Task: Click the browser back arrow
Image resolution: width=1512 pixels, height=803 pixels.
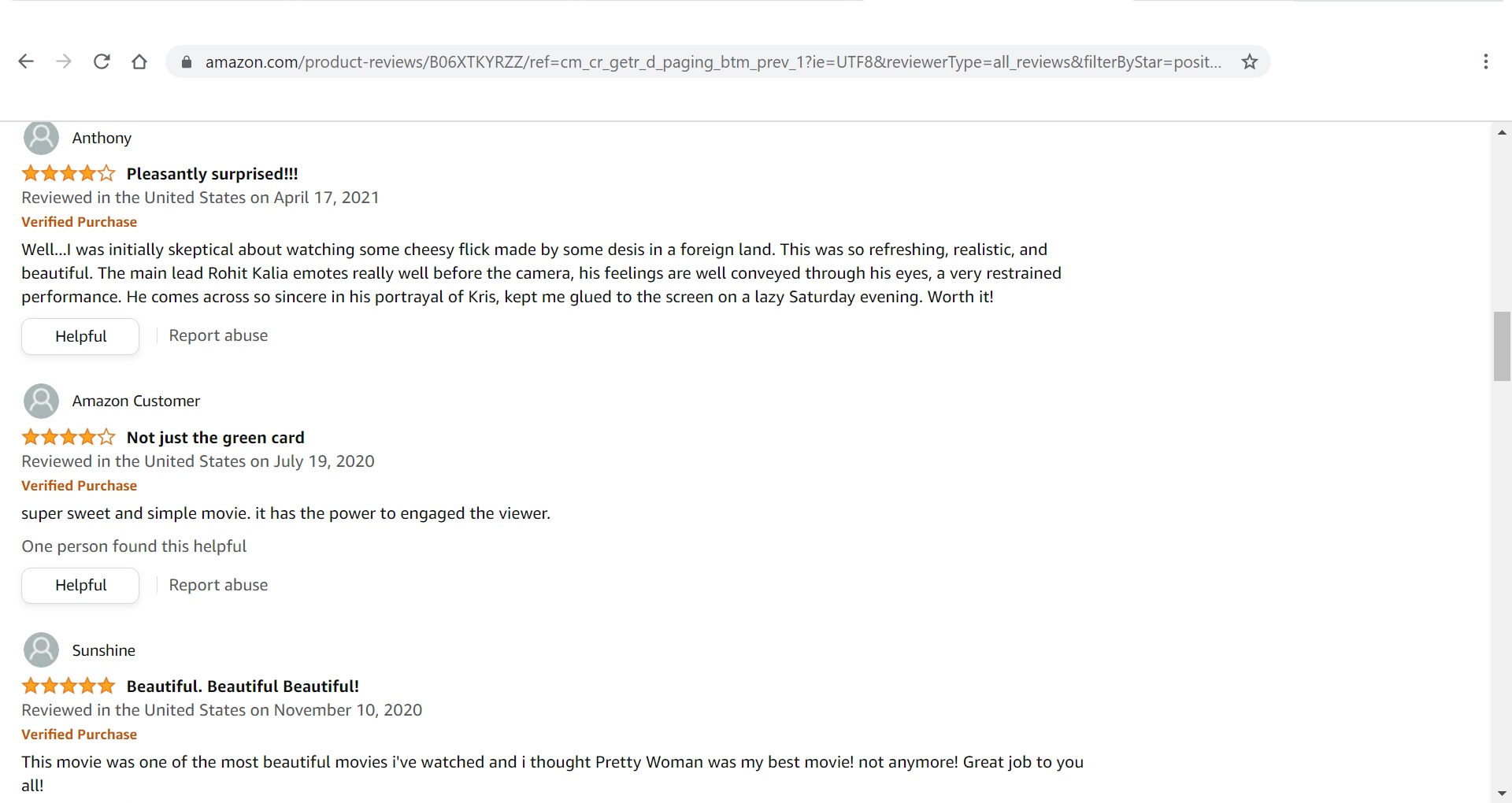Action: click(x=26, y=61)
